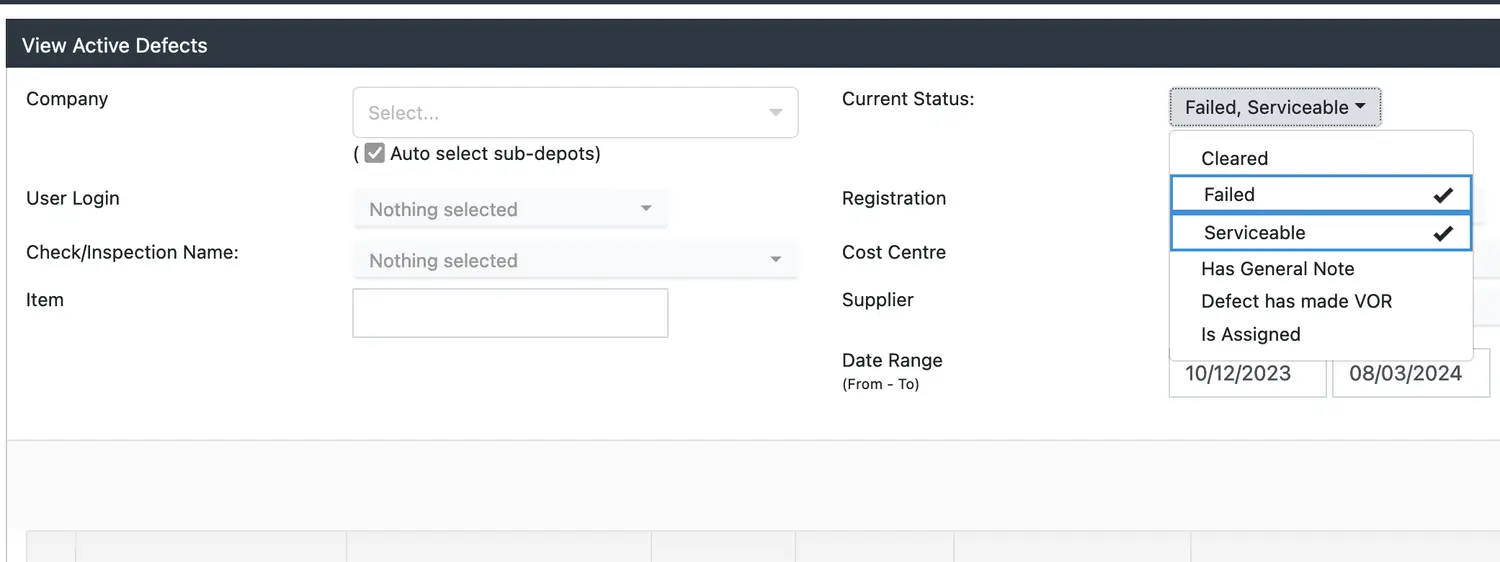Choose Cleared from the status list
Viewport: 1500px width, 562px height.
click(1235, 159)
